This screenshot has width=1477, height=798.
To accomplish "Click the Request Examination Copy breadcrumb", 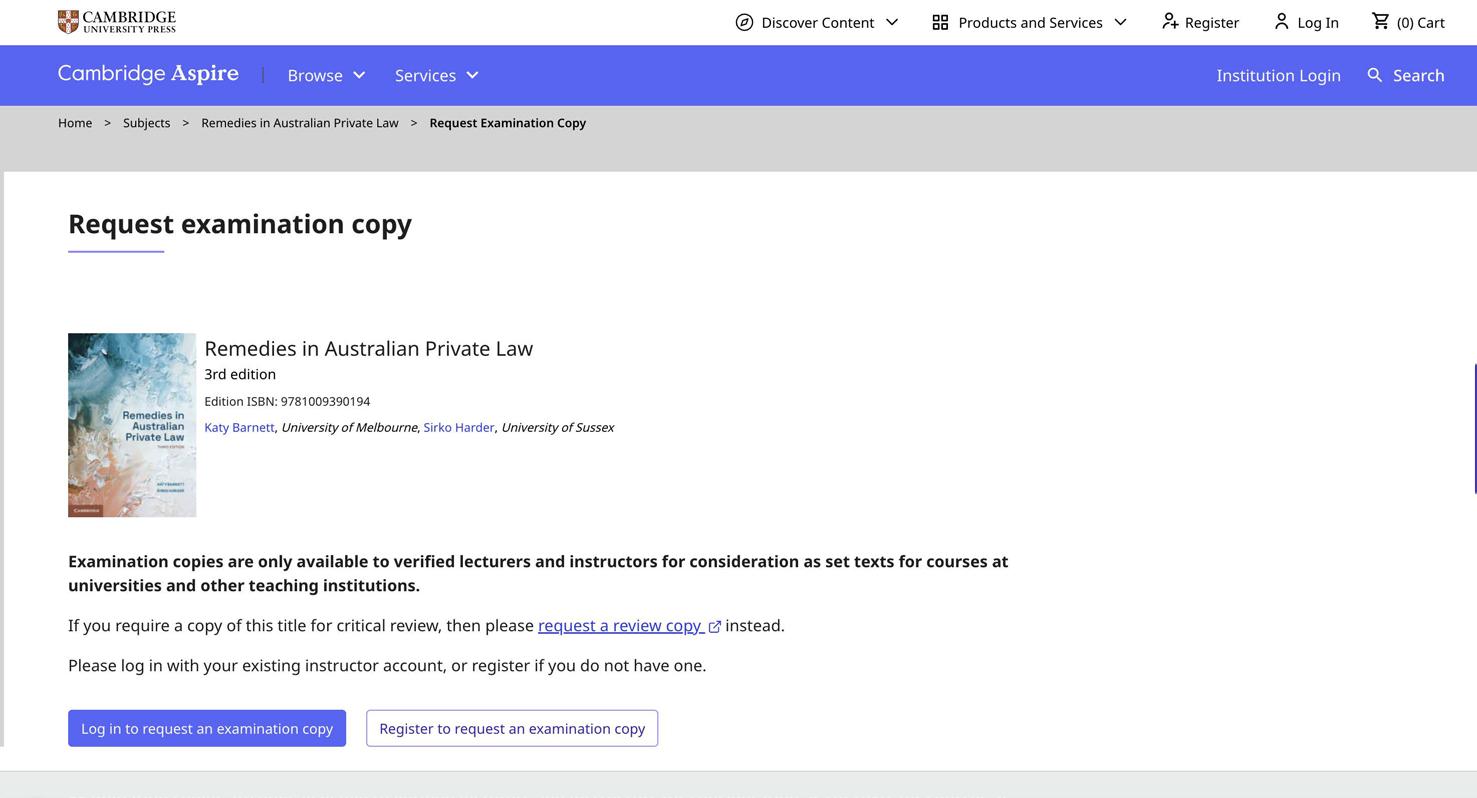I will [x=508, y=123].
